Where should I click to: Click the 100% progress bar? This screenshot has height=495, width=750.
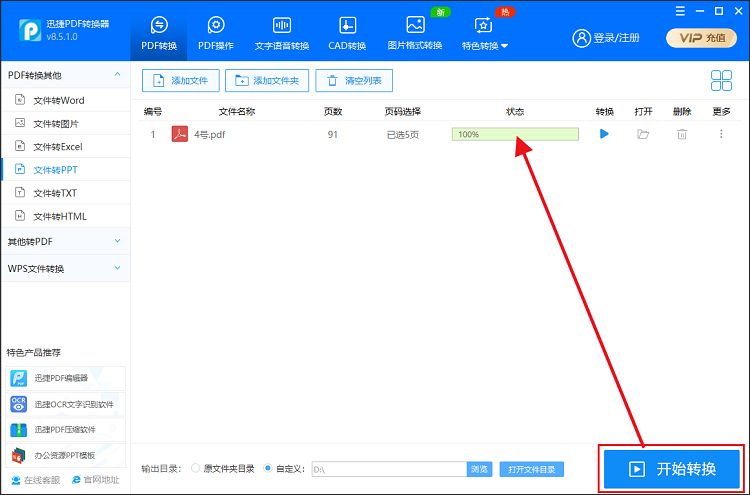coord(515,134)
